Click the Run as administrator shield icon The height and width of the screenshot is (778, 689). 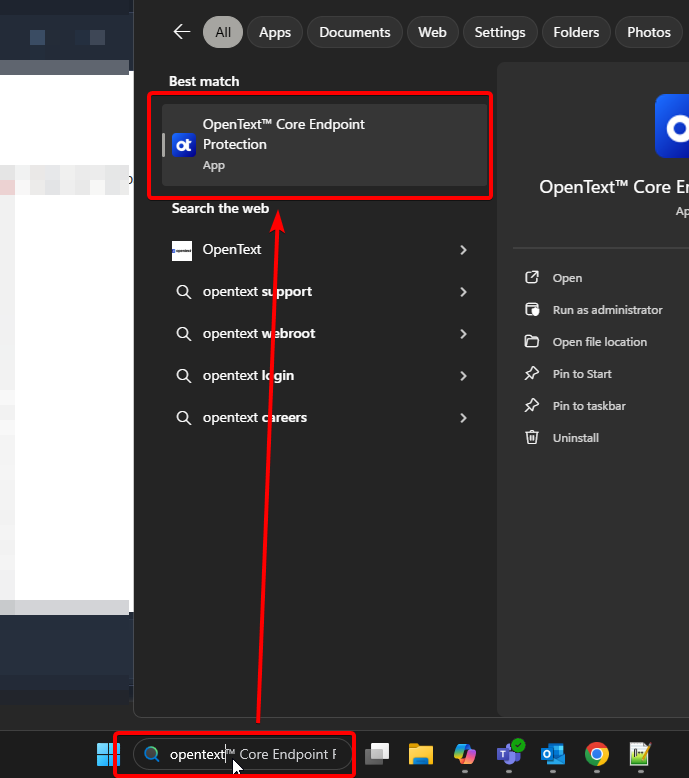(x=532, y=310)
